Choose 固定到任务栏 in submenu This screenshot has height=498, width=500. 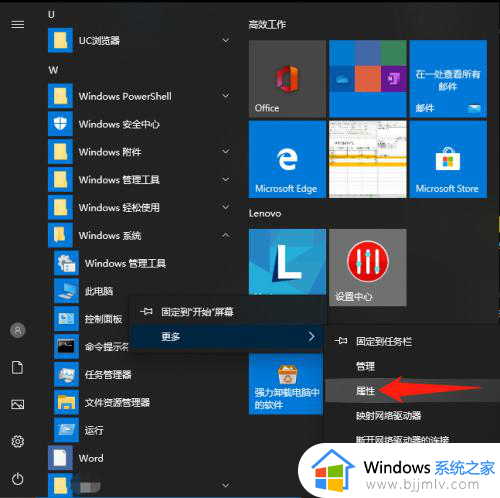coord(413,341)
